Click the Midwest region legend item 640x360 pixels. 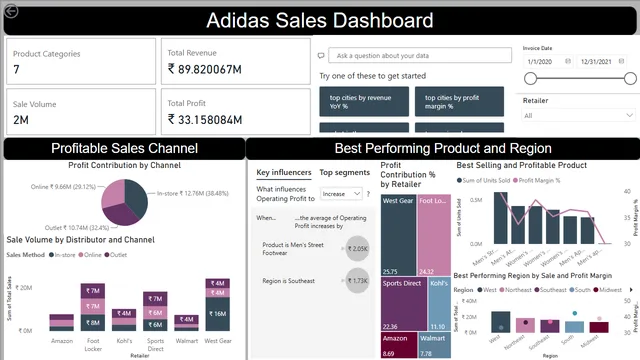(607, 290)
